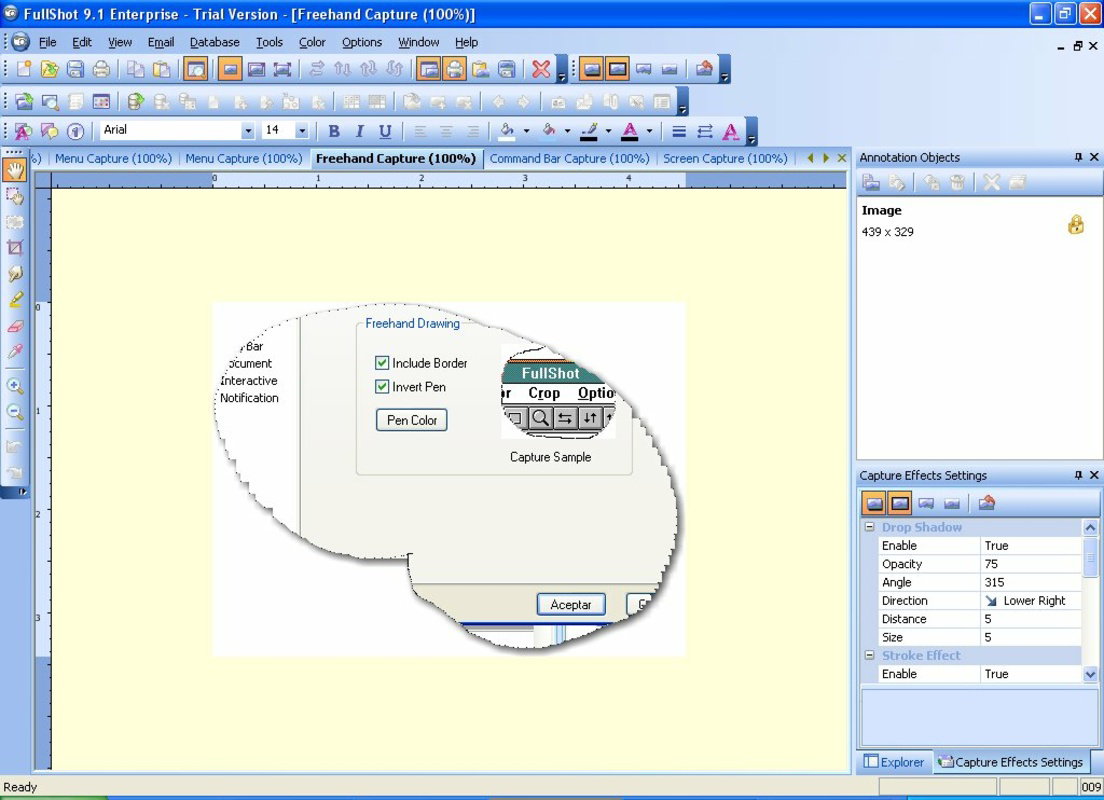
Task: Paste from clipboard using Paste icon
Action: [x=161, y=69]
